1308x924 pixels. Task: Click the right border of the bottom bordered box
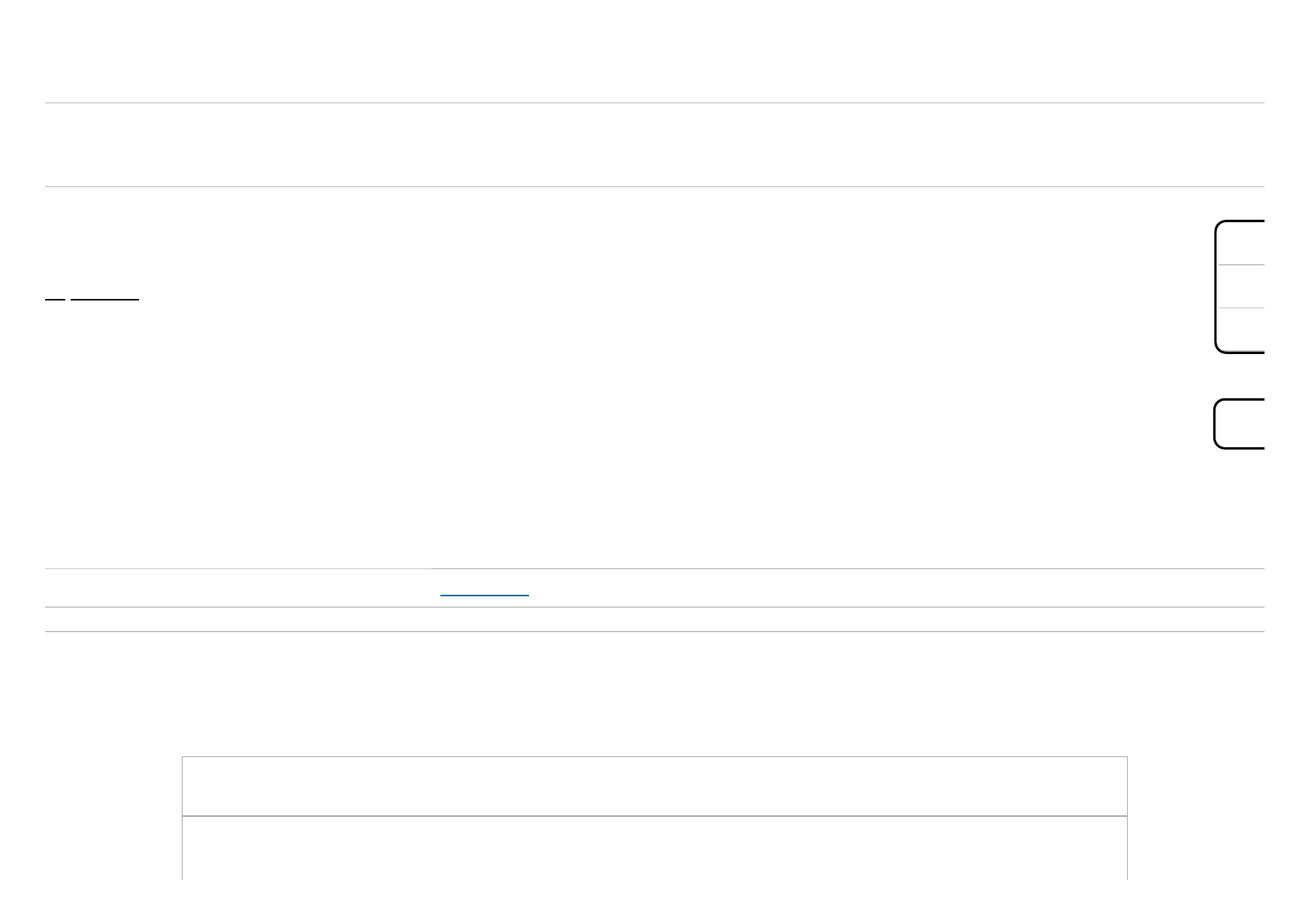coord(1127,818)
